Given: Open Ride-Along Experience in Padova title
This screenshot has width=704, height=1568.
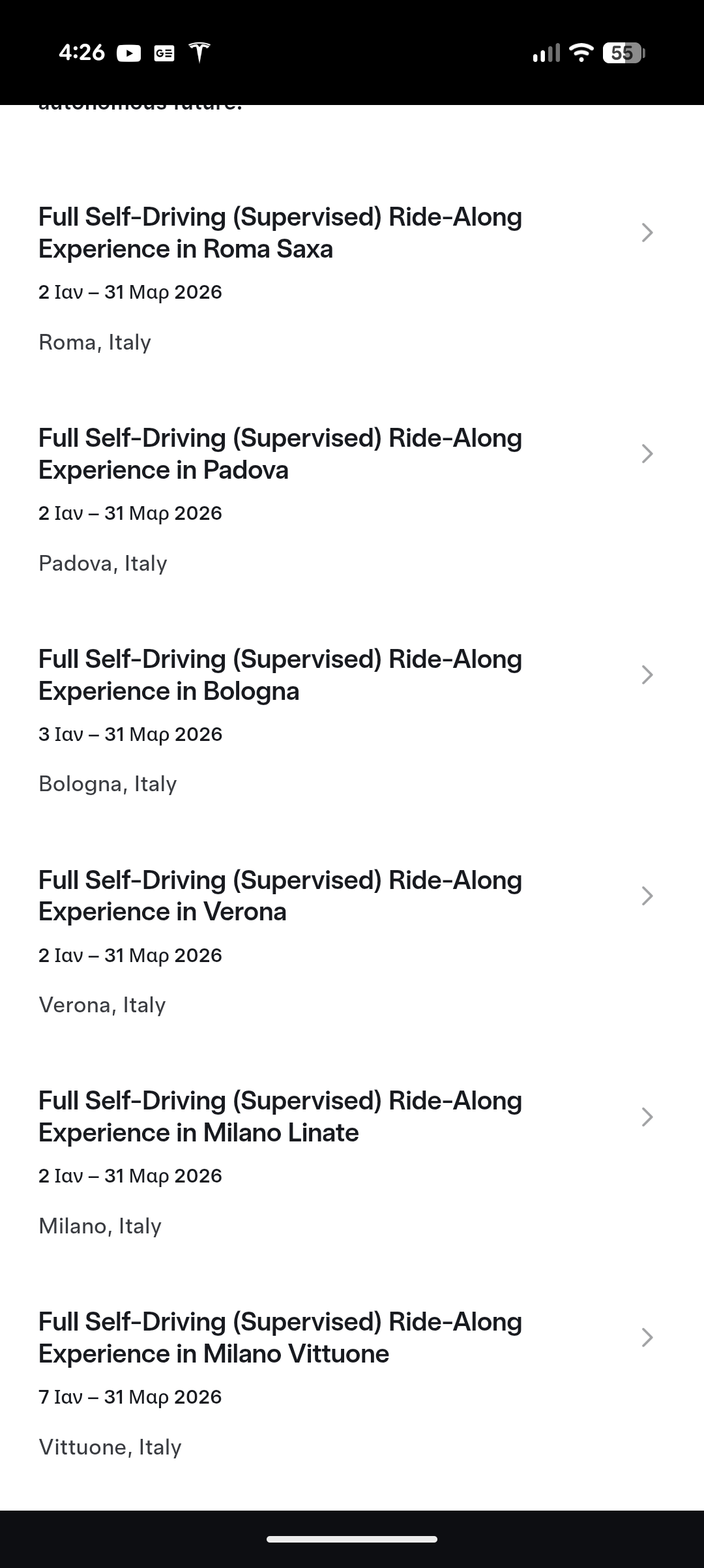Looking at the screenshot, I should tap(280, 454).
